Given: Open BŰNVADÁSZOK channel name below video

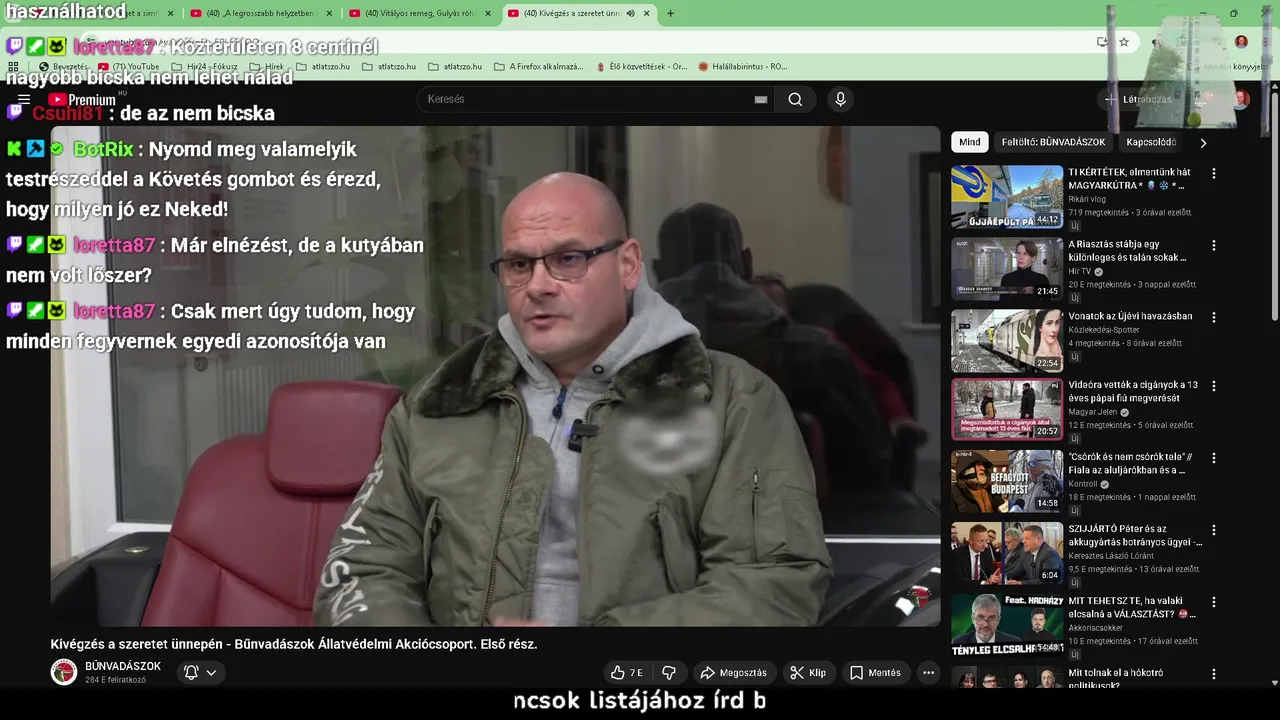Looking at the screenshot, I should pos(123,666).
